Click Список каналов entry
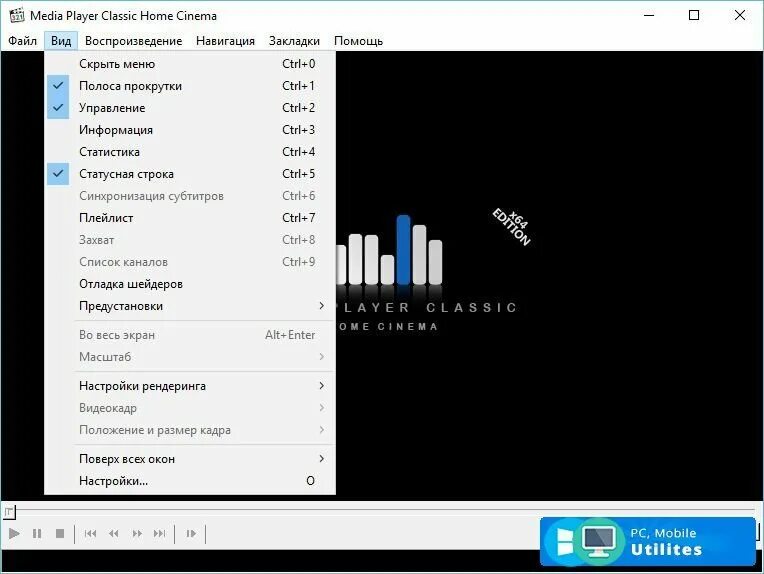Screen dimensions: 764x574 (190, 262)
